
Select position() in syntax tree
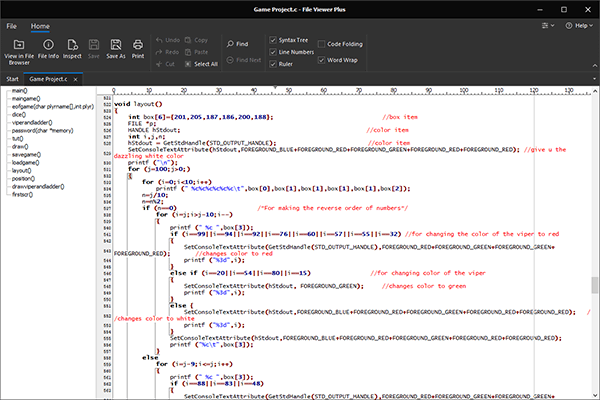point(23,178)
